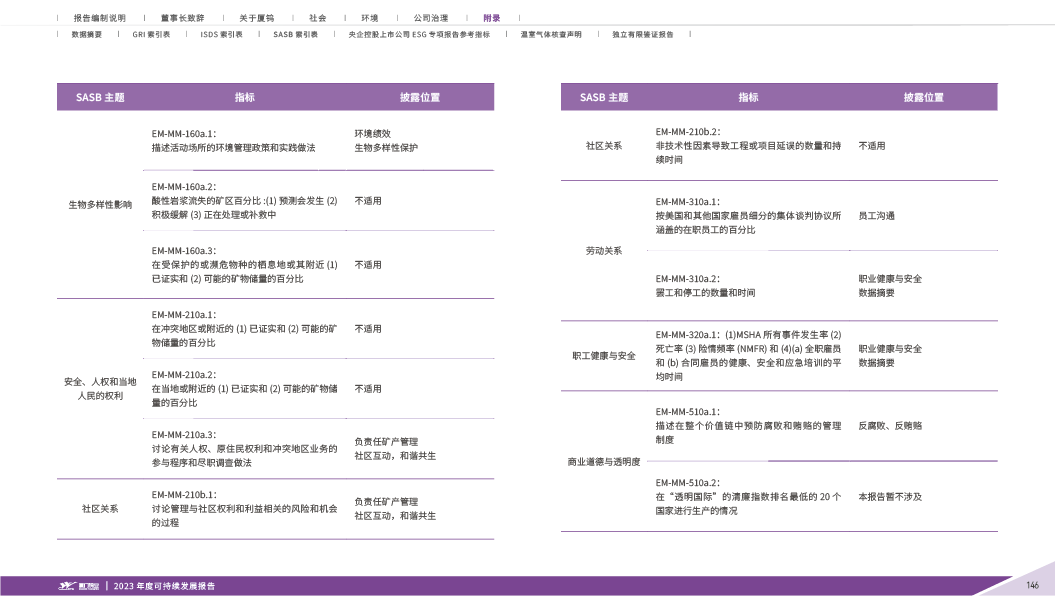This screenshot has width=1055, height=596.
Task: Click the EM-MM-160a.1 indicator code
Action: pyautogui.click(x=184, y=133)
